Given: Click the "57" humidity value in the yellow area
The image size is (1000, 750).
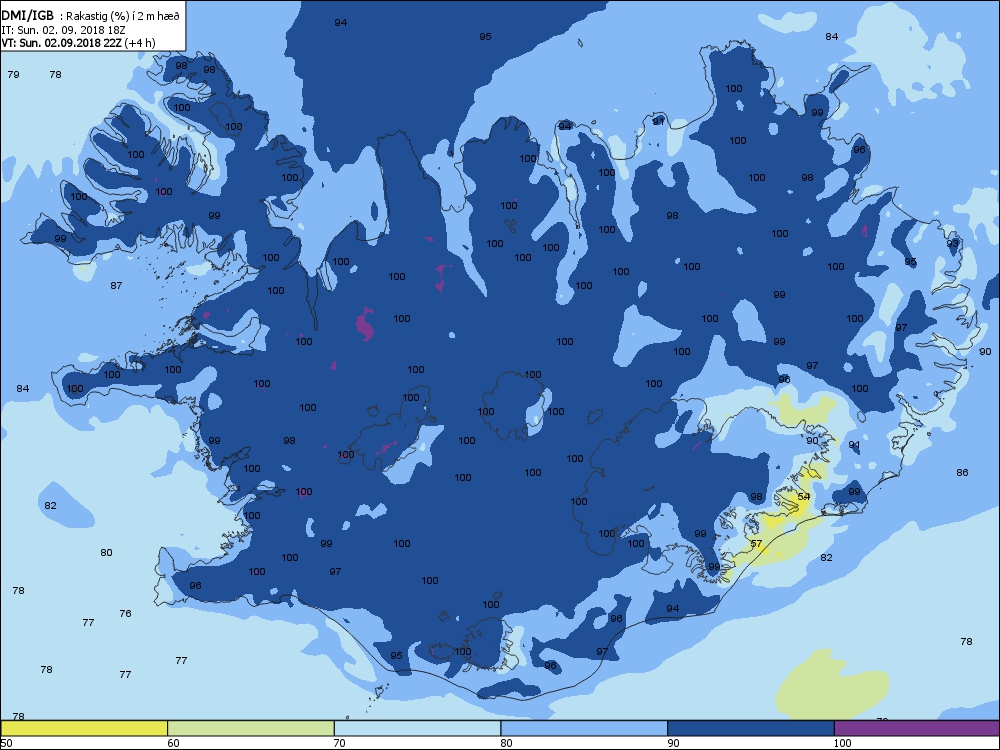Looking at the screenshot, I should click(x=756, y=544).
